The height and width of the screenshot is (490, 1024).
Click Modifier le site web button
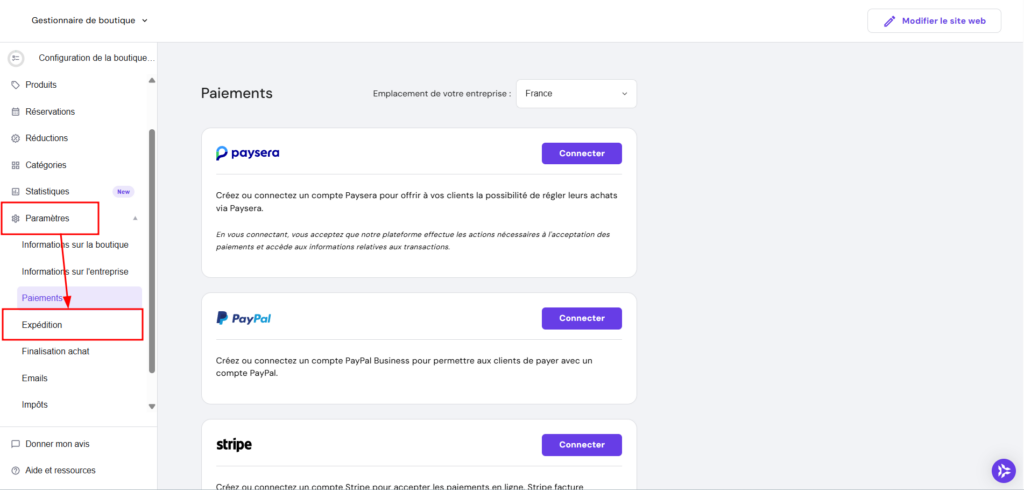(934, 21)
